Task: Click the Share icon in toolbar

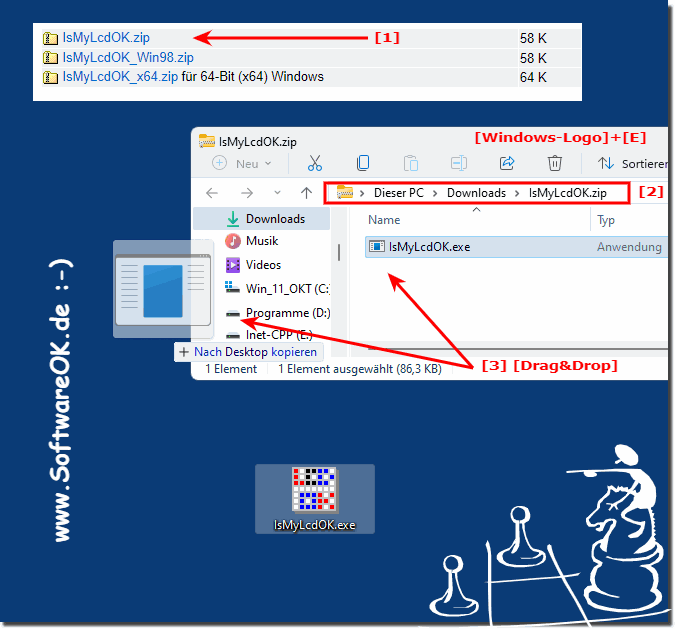Action: 507,163
